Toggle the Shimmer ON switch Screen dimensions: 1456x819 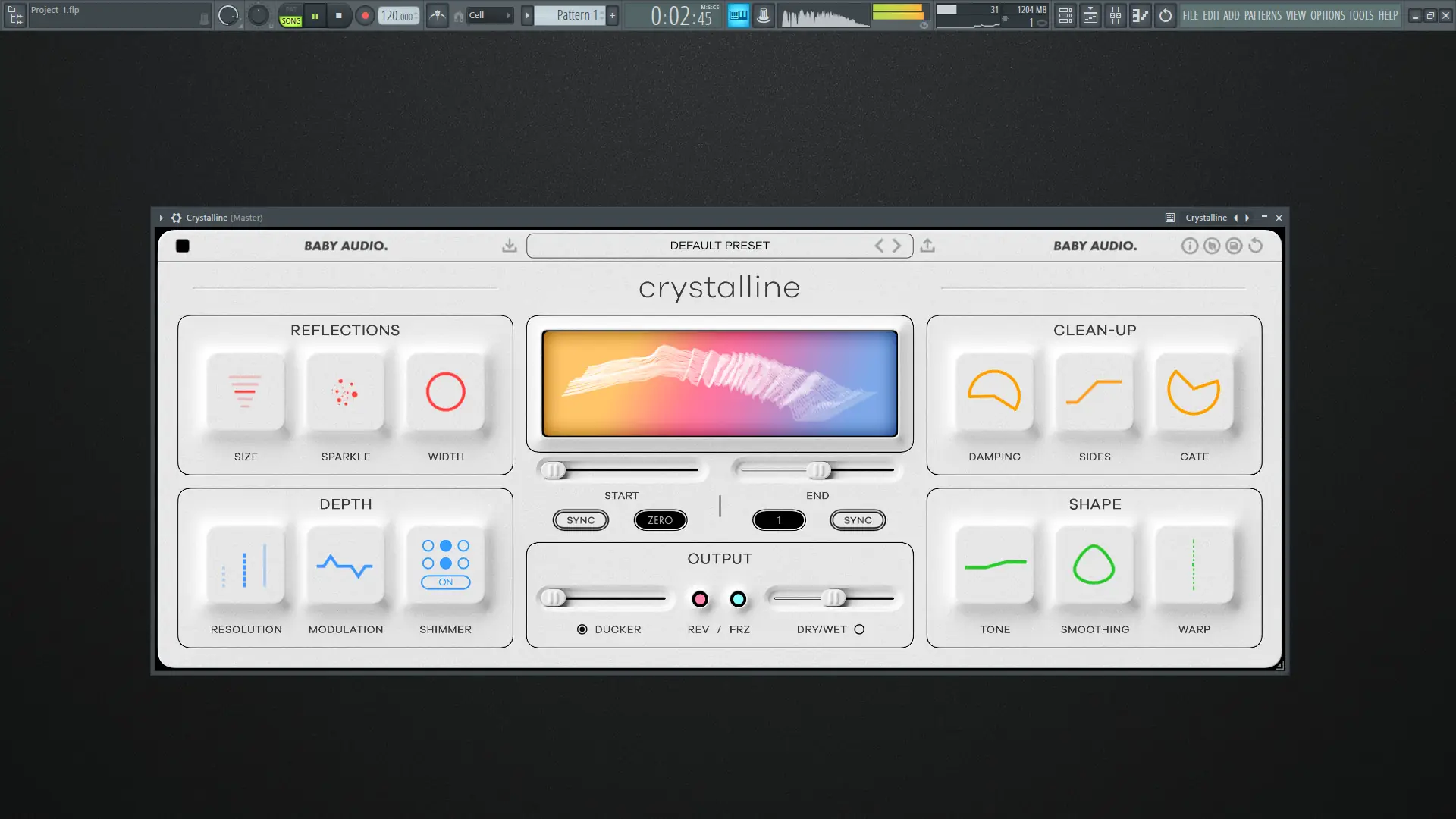445,582
